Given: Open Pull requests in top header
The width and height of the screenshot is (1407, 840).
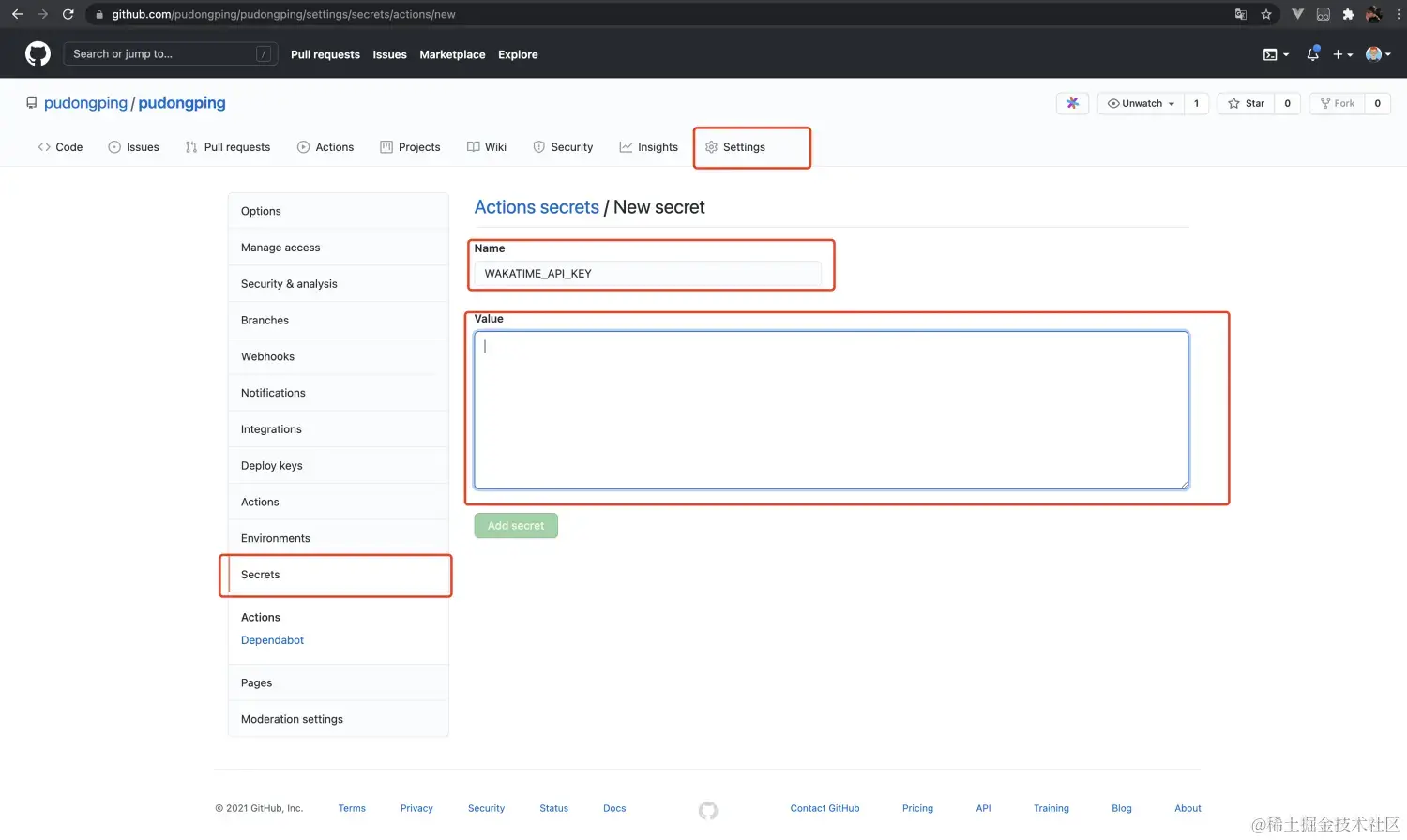Looking at the screenshot, I should click(325, 54).
